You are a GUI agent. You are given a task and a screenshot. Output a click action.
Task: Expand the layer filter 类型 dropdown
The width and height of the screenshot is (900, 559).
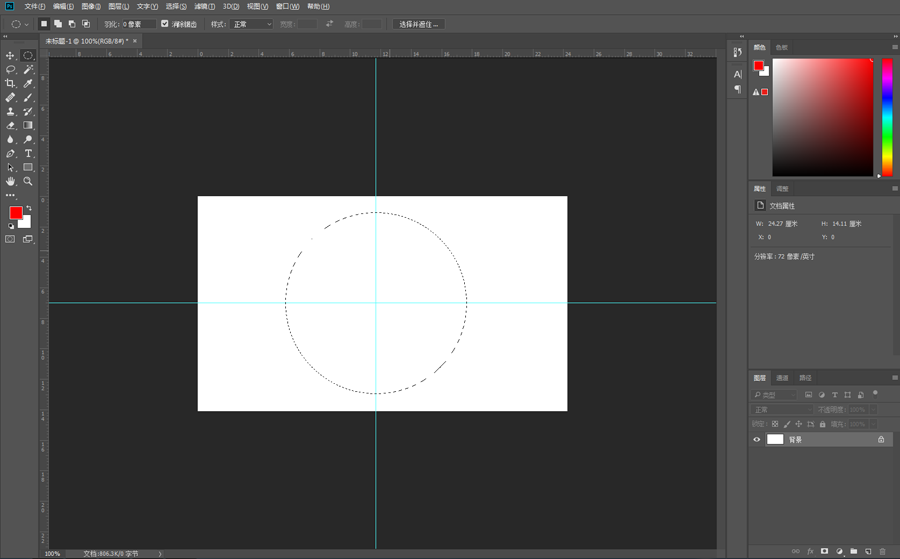[x=774, y=395]
